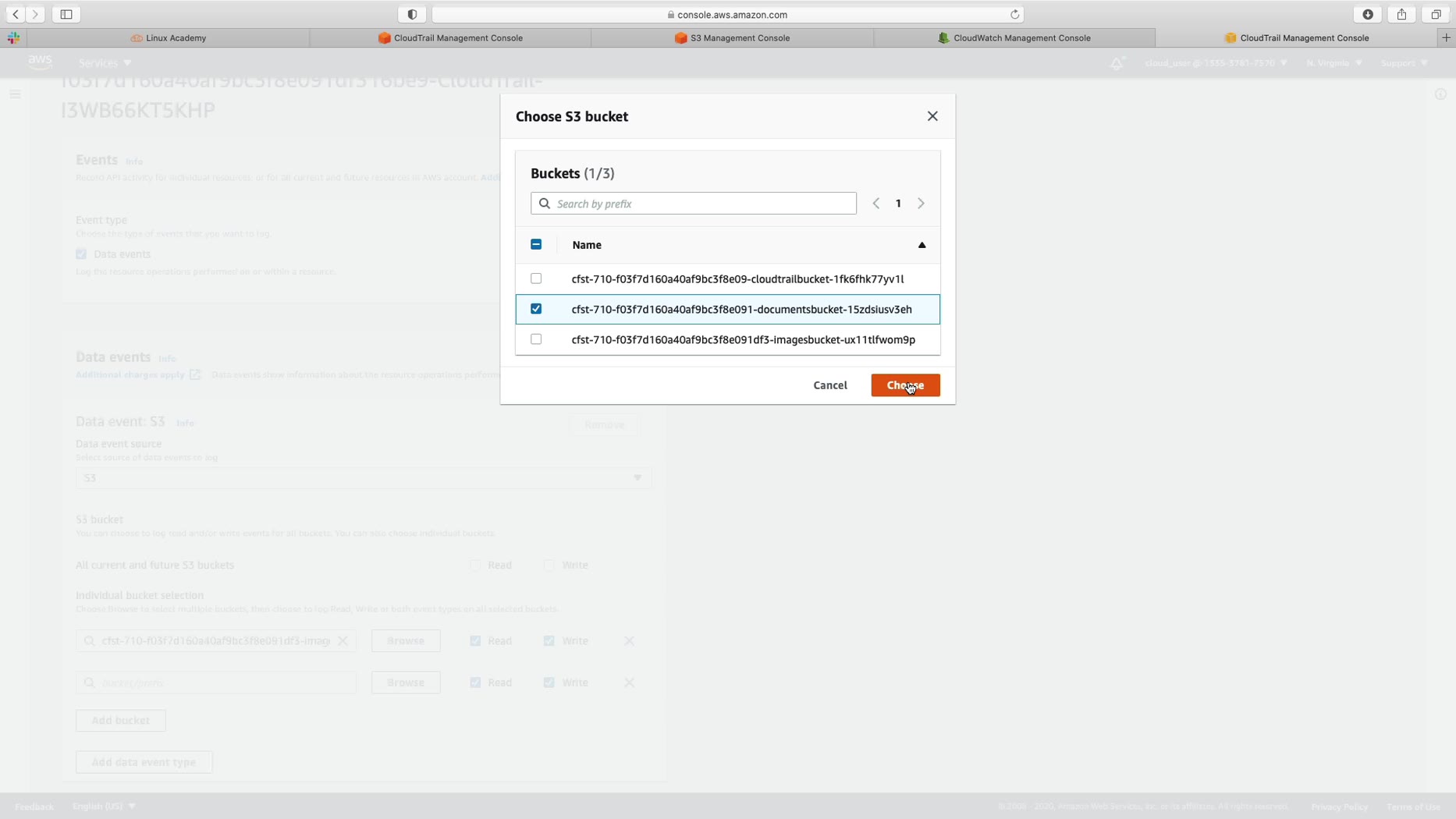The image size is (1456, 819).
Task: Show Safari downloads
Action: 1368,14
